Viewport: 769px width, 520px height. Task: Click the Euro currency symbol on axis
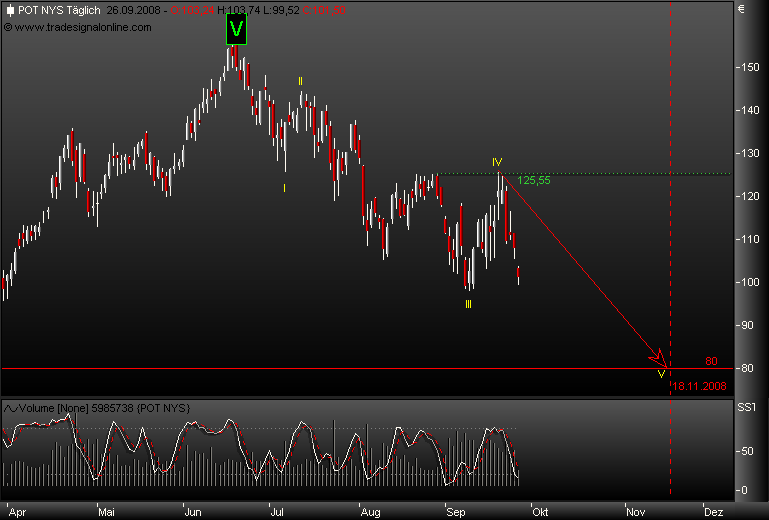click(x=741, y=8)
